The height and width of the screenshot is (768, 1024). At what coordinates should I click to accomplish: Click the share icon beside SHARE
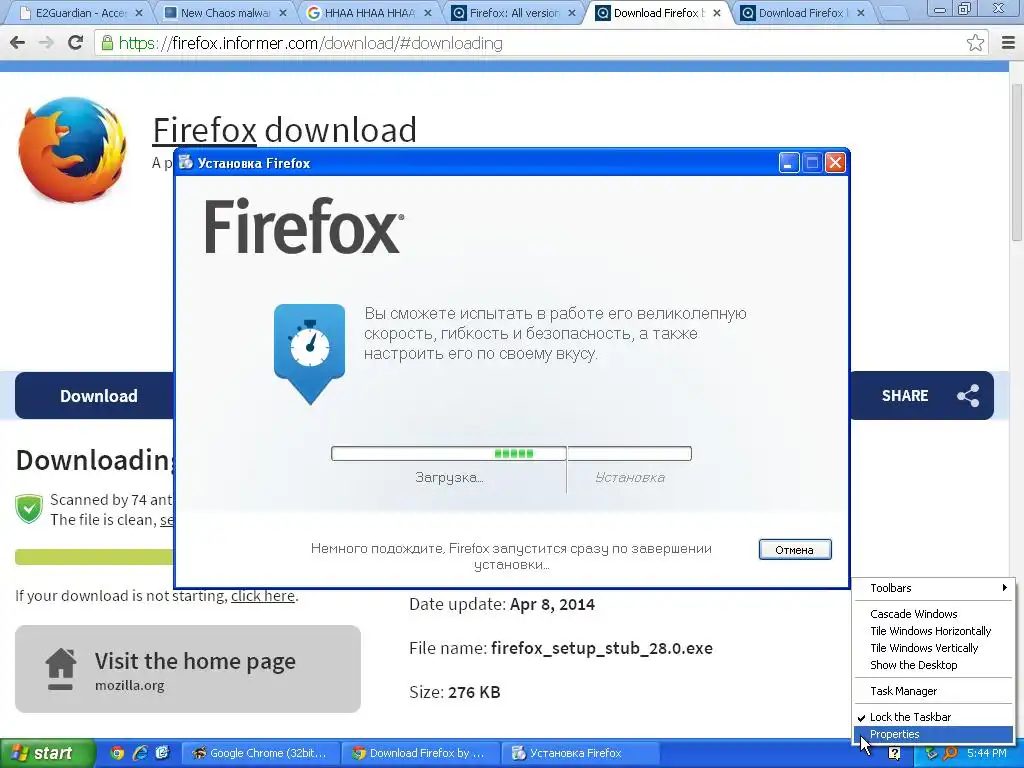point(968,396)
